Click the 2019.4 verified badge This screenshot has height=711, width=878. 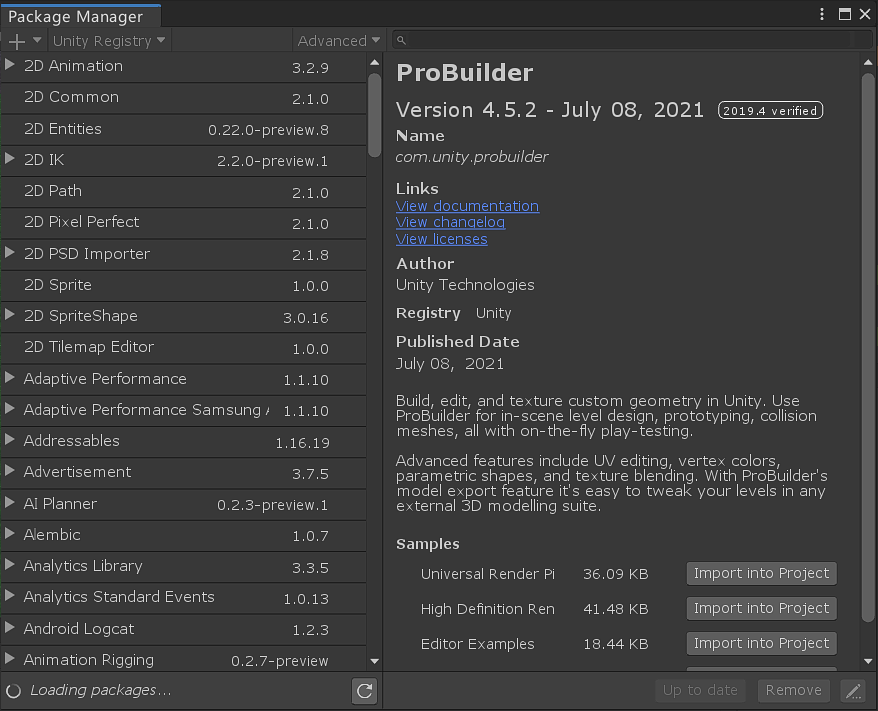click(770, 110)
